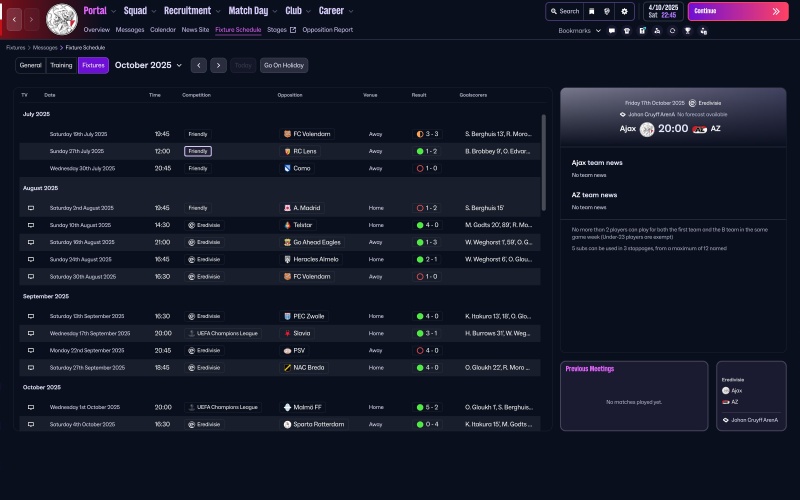Click the Heracles Almelo club badge

click(x=287, y=259)
